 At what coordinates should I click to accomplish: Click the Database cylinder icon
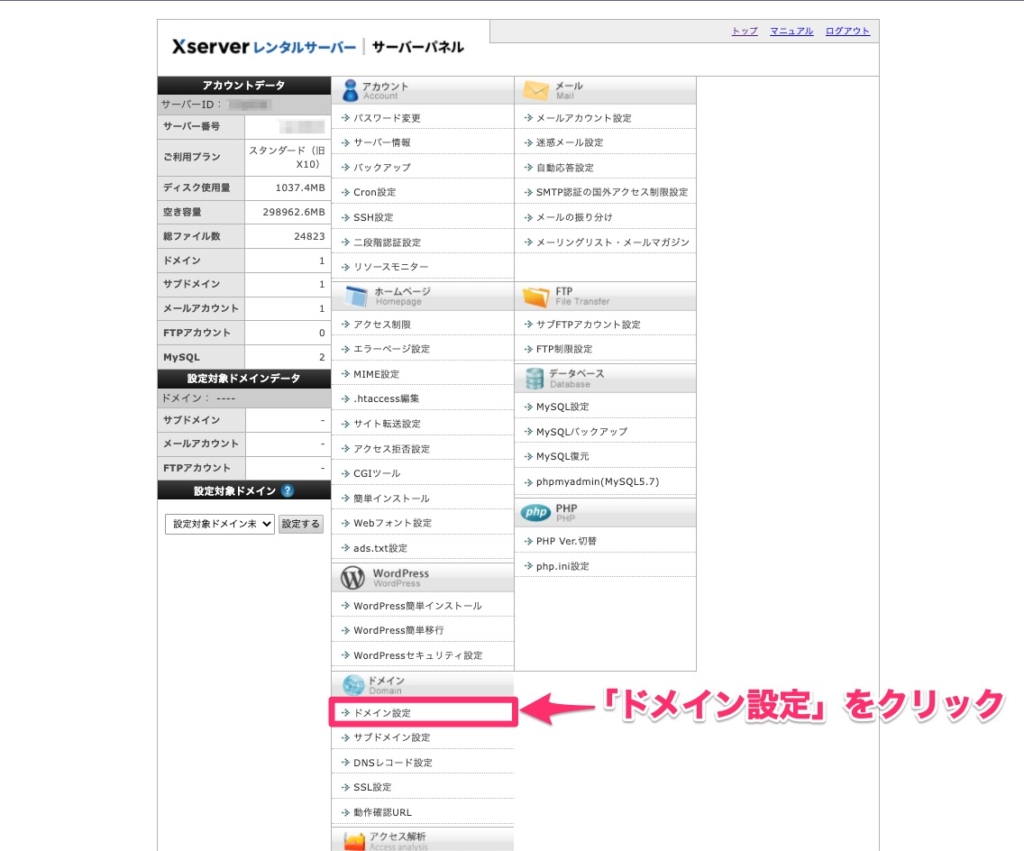pyautogui.click(x=534, y=378)
